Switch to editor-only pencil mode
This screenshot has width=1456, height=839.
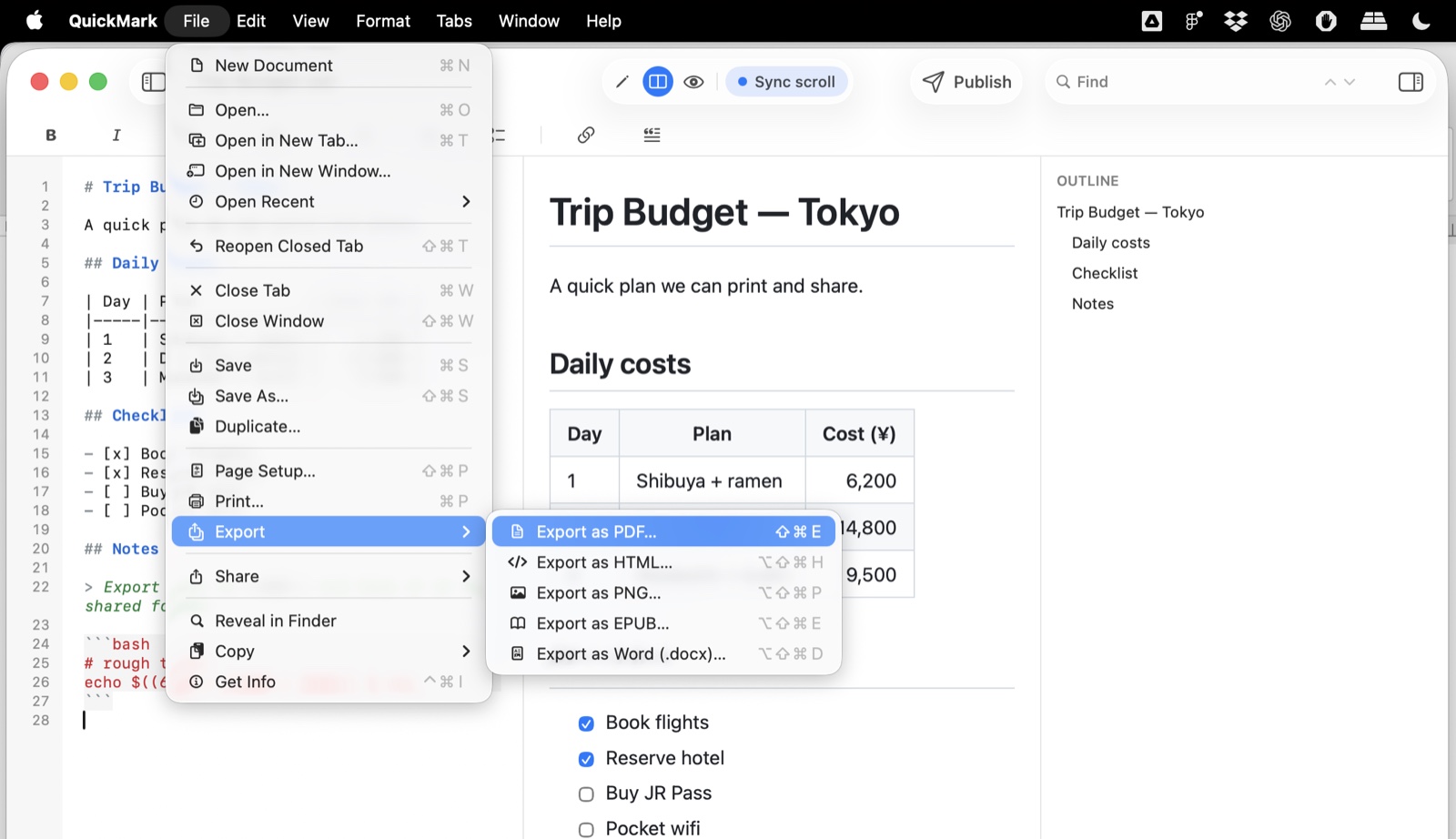[x=622, y=82]
